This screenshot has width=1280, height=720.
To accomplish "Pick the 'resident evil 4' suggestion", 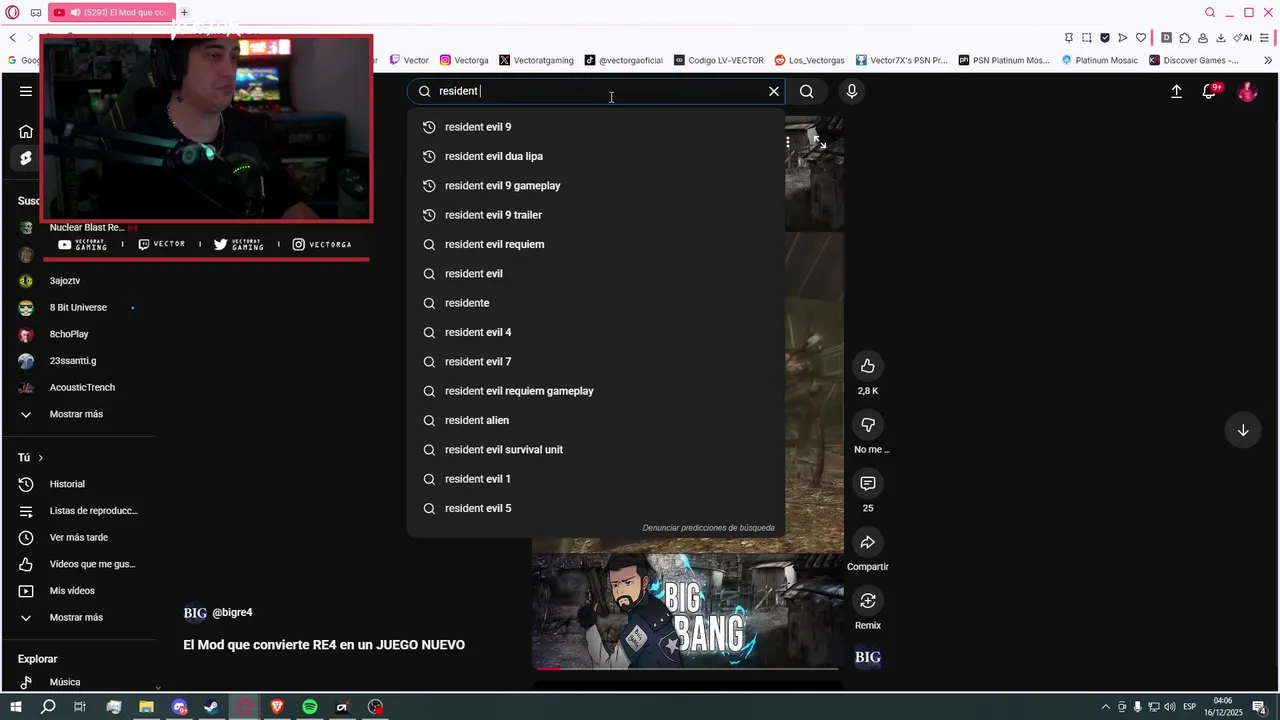I will click(x=595, y=332).
